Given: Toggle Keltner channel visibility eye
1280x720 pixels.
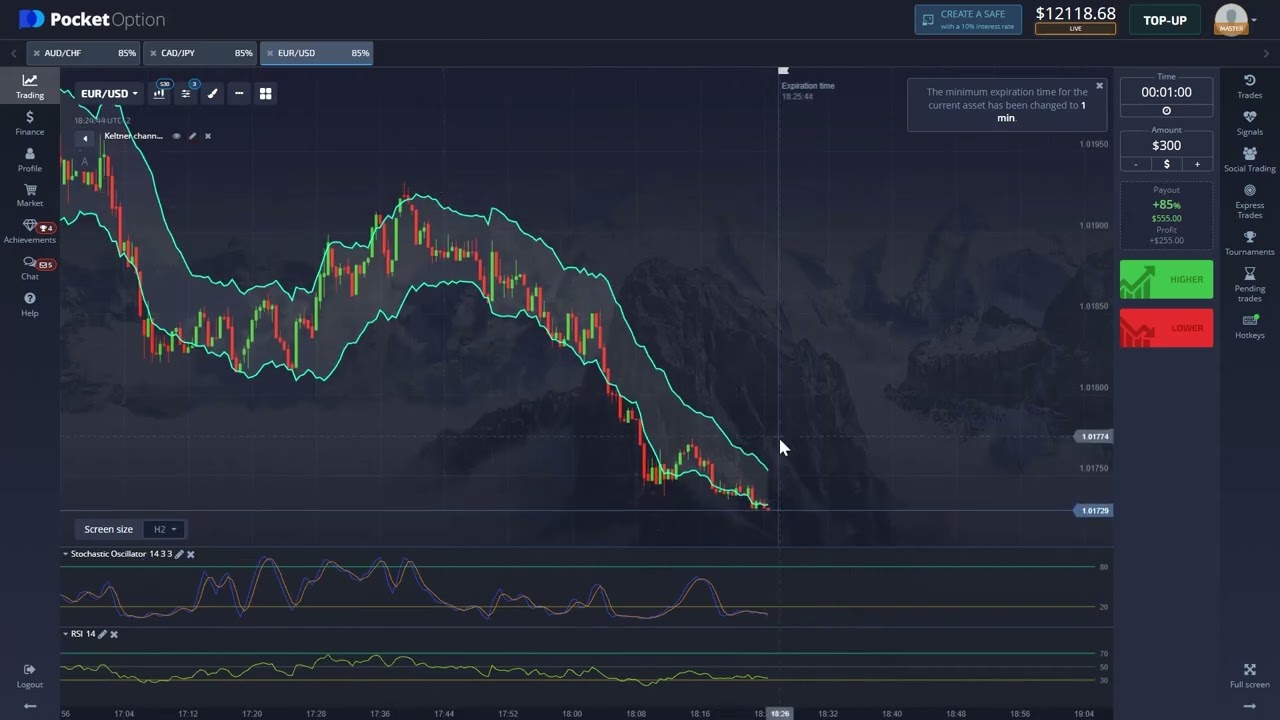Looking at the screenshot, I should [176, 136].
